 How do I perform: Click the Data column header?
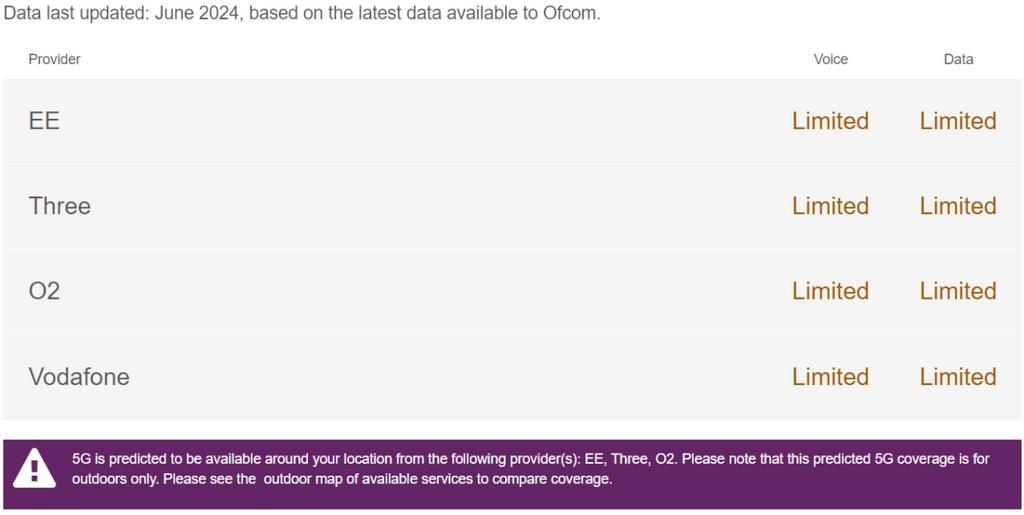[x=958, y=59]
